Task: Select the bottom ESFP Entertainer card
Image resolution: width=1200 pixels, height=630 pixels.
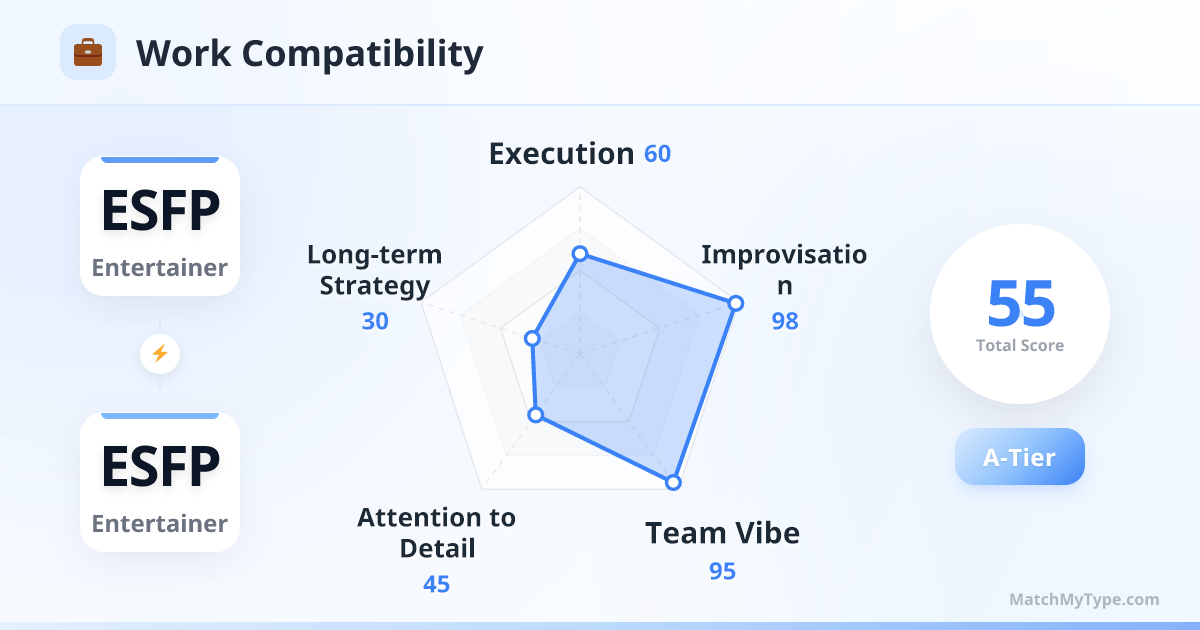Action: [160, 482]
